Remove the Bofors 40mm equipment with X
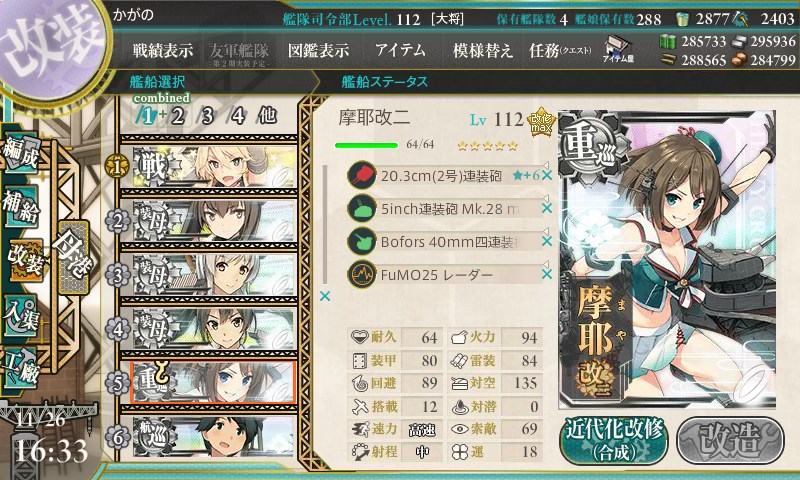 (x=547, y=241)
